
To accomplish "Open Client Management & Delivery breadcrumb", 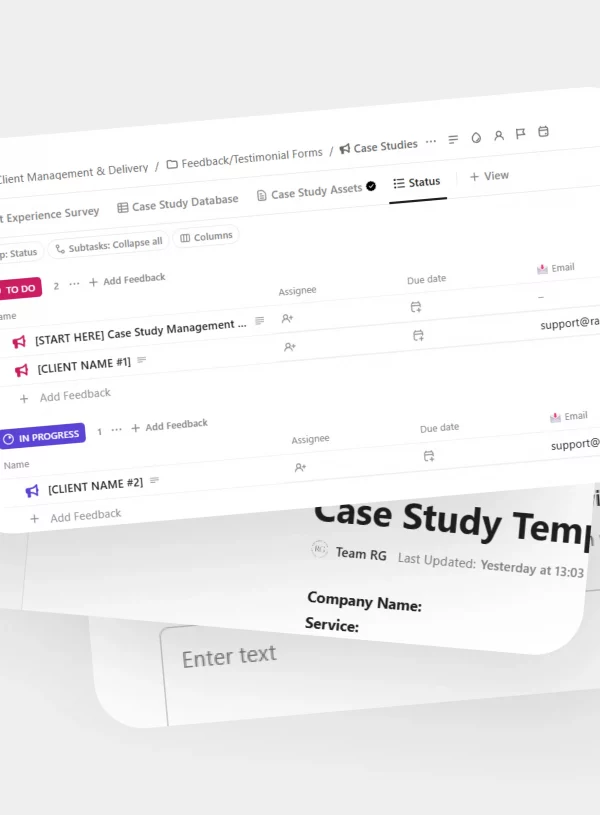I will click(x=74, y=173).
